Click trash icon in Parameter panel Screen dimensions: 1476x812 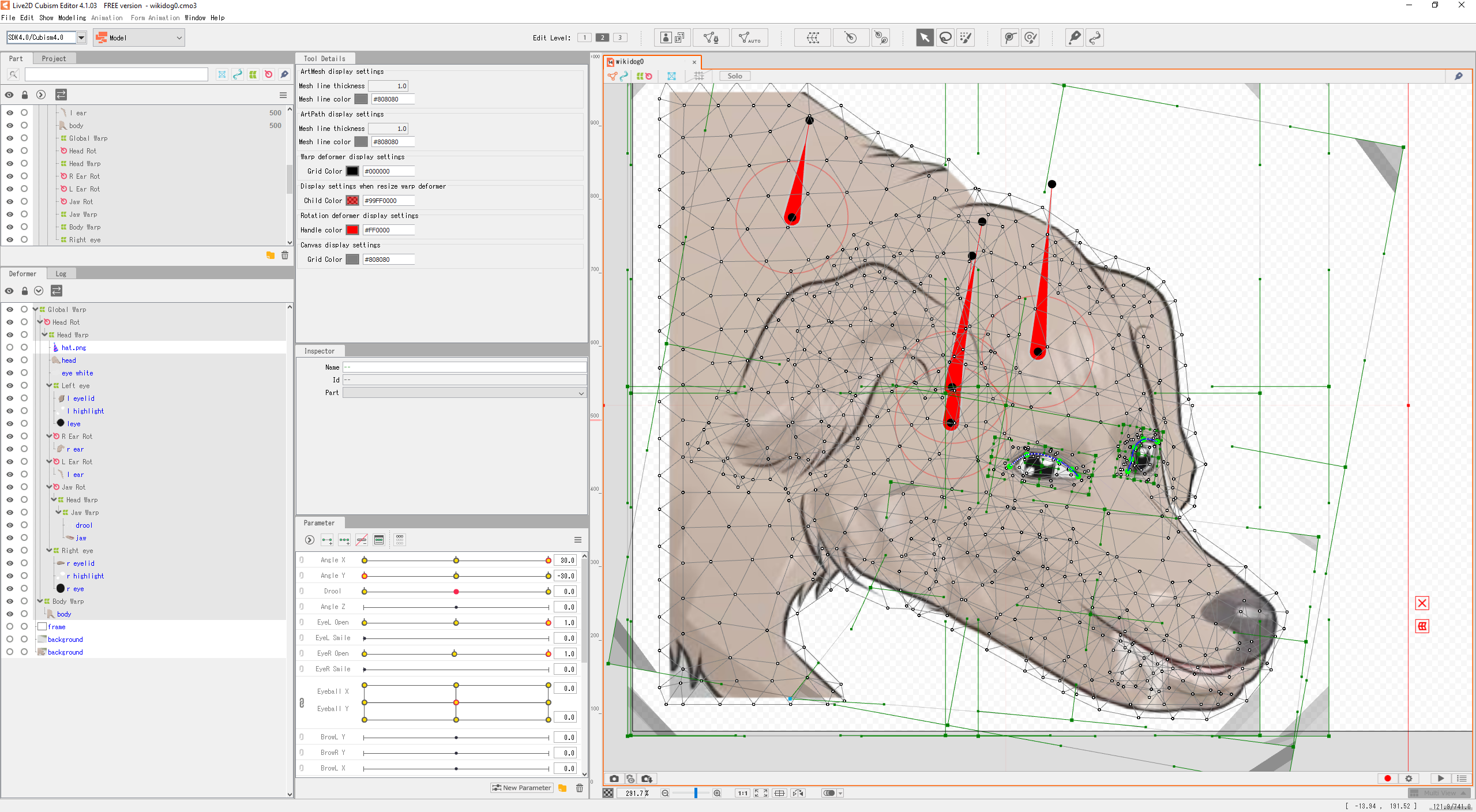(579, 788)
